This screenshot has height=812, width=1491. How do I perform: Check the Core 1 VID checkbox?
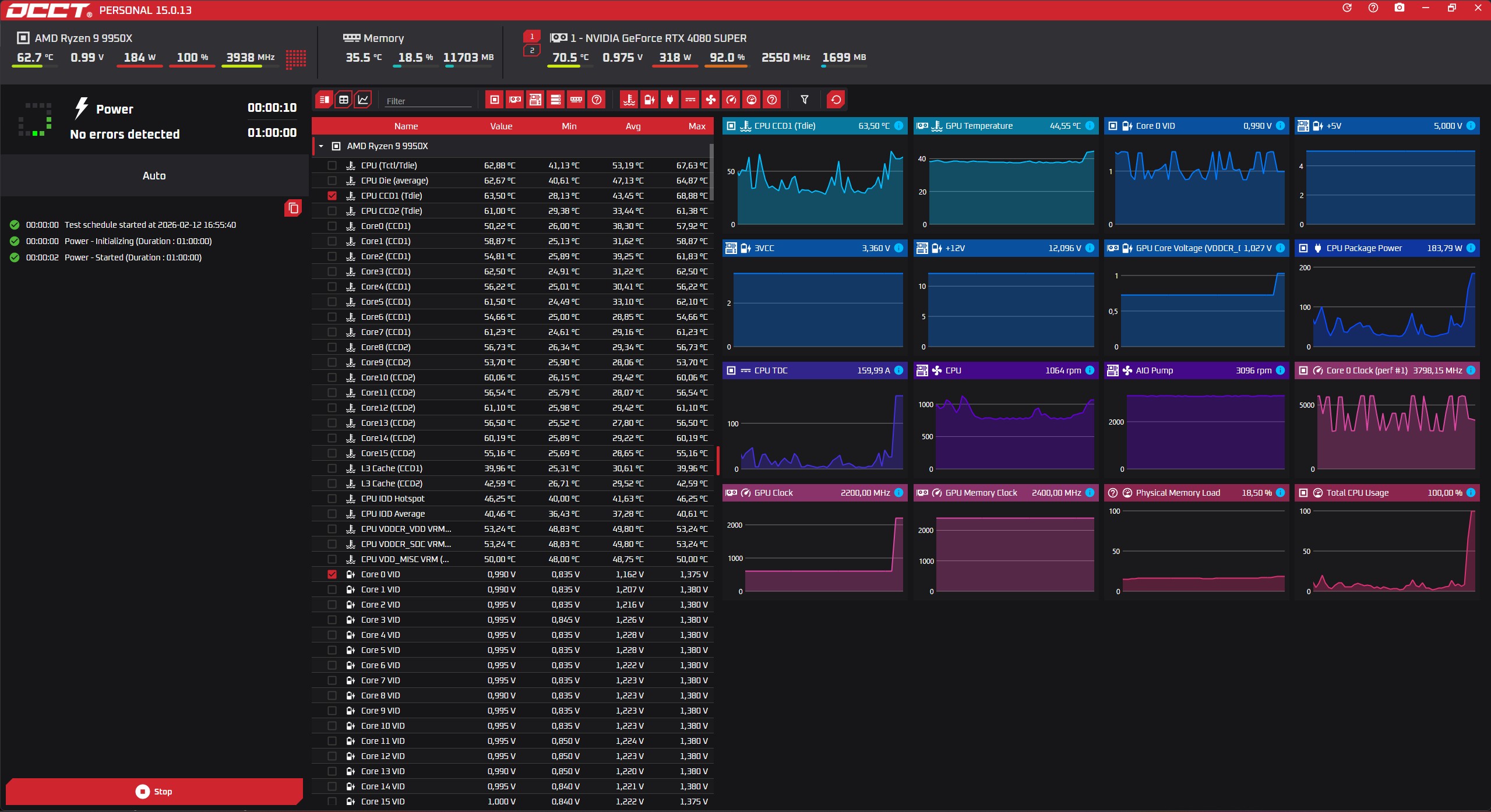(x=332, y=589)
